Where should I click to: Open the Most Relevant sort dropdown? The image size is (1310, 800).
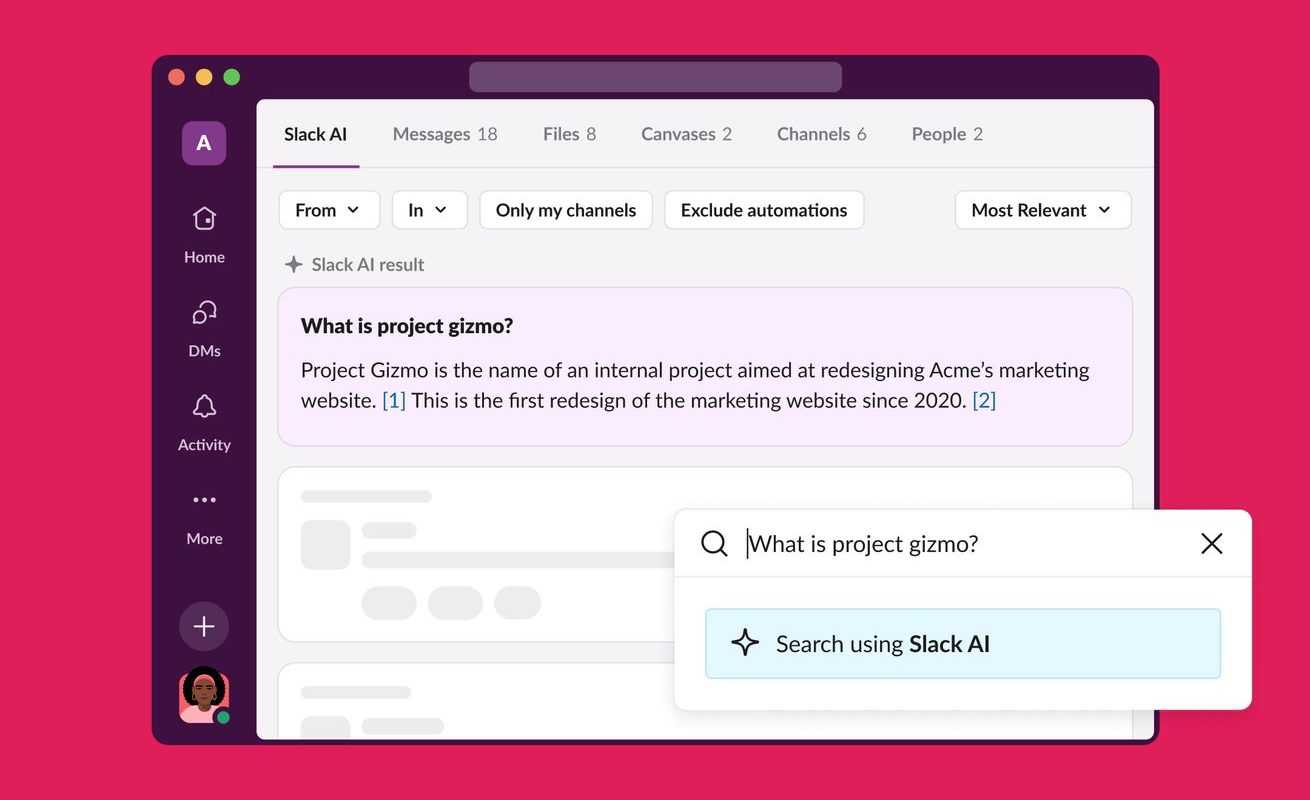coord(1043,210)
